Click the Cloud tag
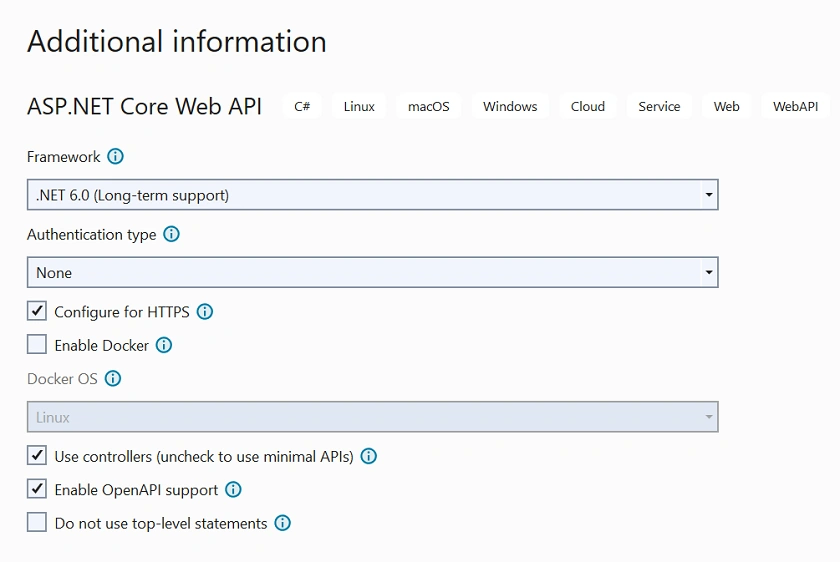The height and width of the screenshot is (562, 840). 588,106
